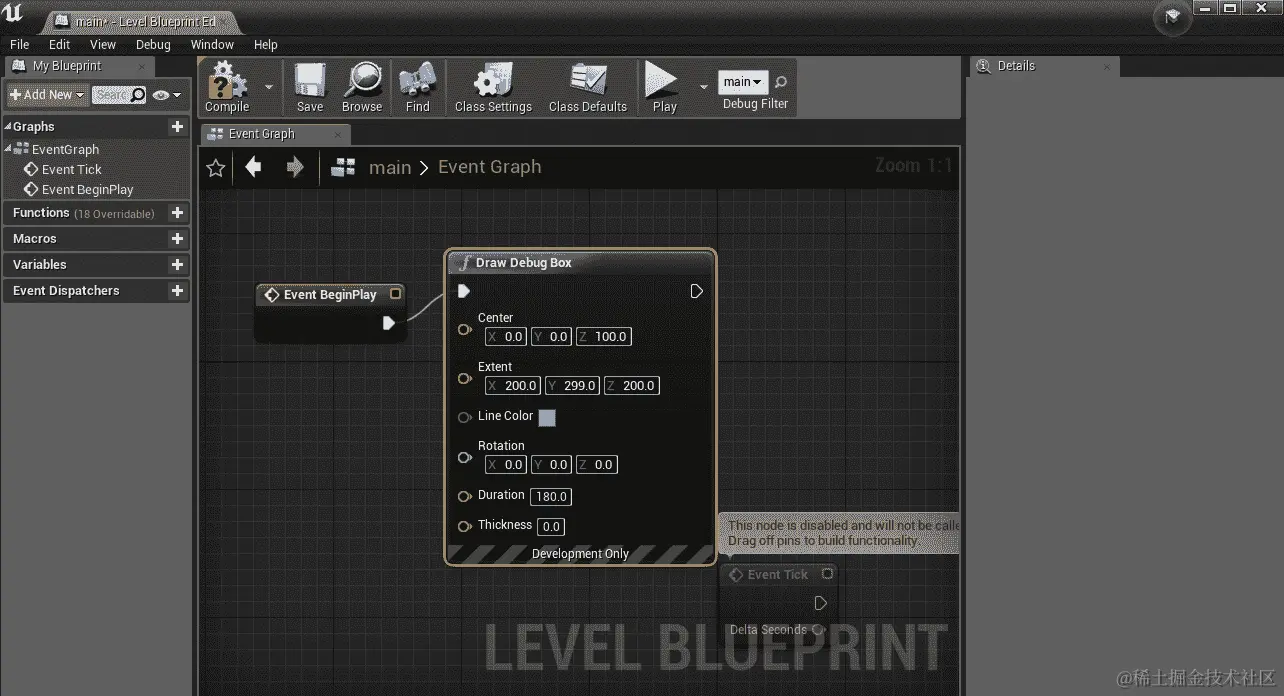Click the graph breadcrumb grid icon

click(x=343, y=167)
